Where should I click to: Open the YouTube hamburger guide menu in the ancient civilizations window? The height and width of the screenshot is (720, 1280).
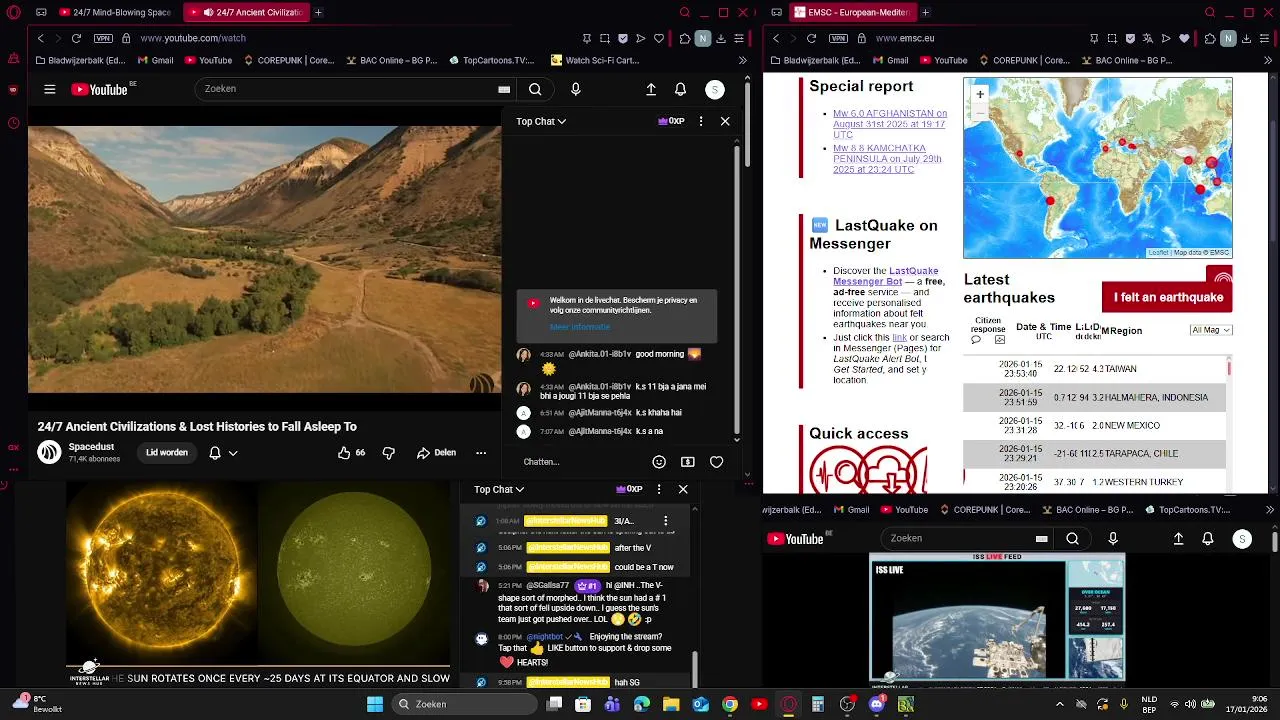[49, 89]
